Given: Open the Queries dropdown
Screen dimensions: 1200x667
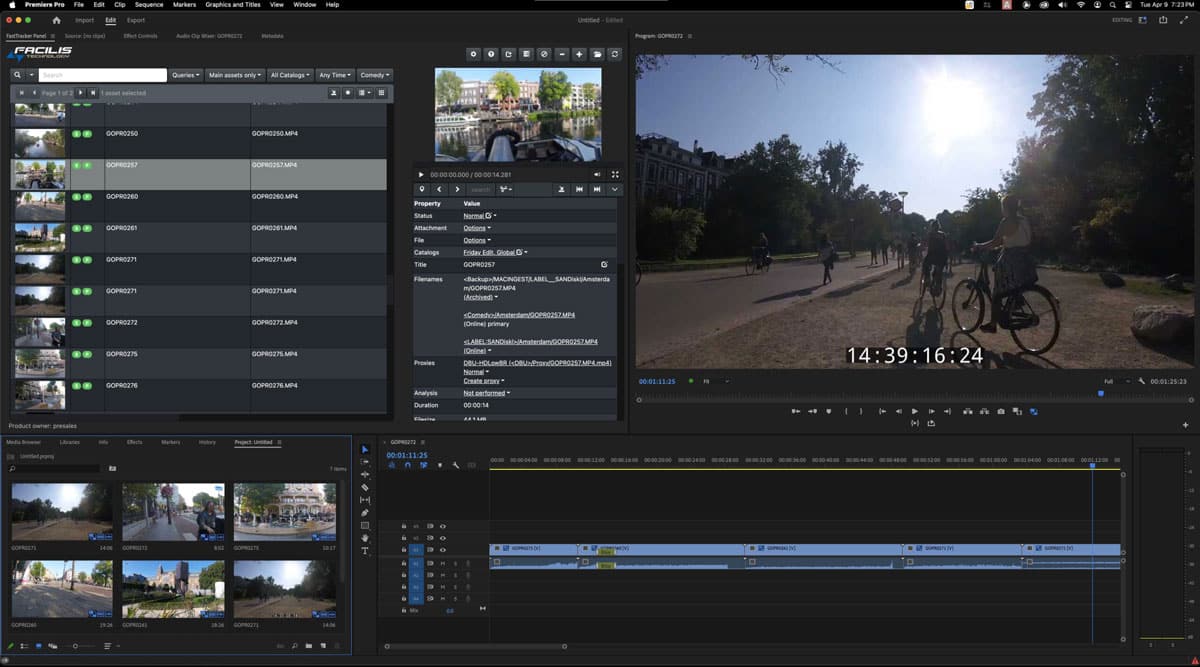Looking at the screenshot, I should coord(185,75).
